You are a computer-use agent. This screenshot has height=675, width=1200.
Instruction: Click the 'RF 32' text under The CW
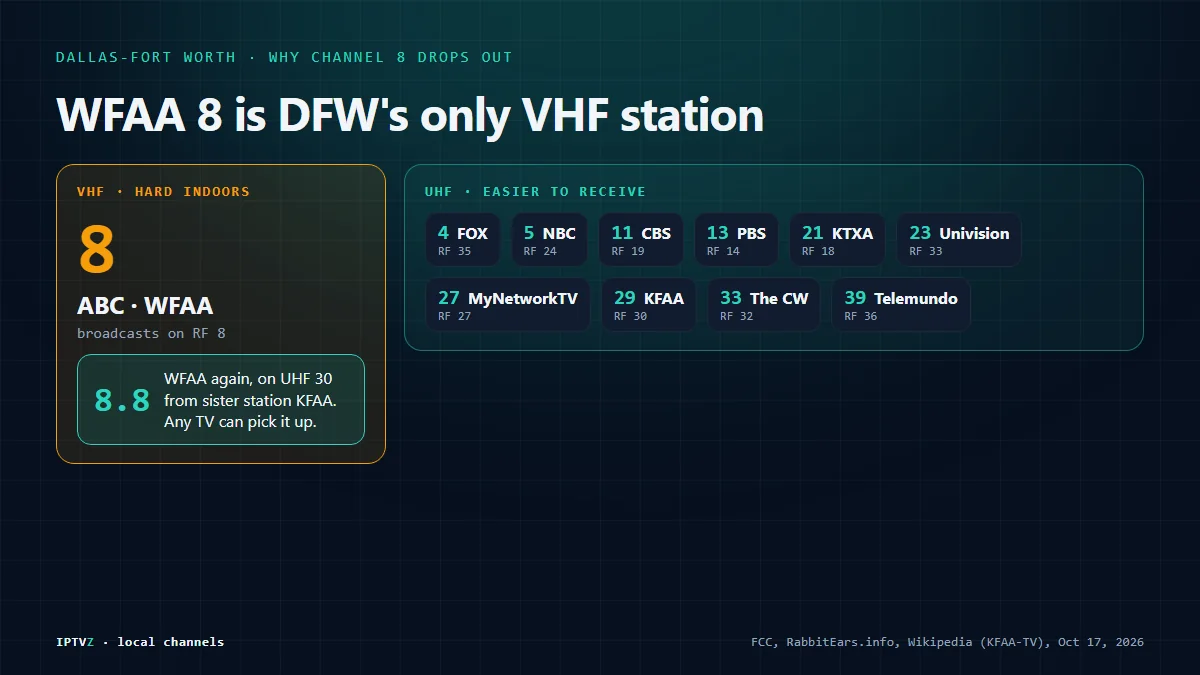tap(736, 317)
